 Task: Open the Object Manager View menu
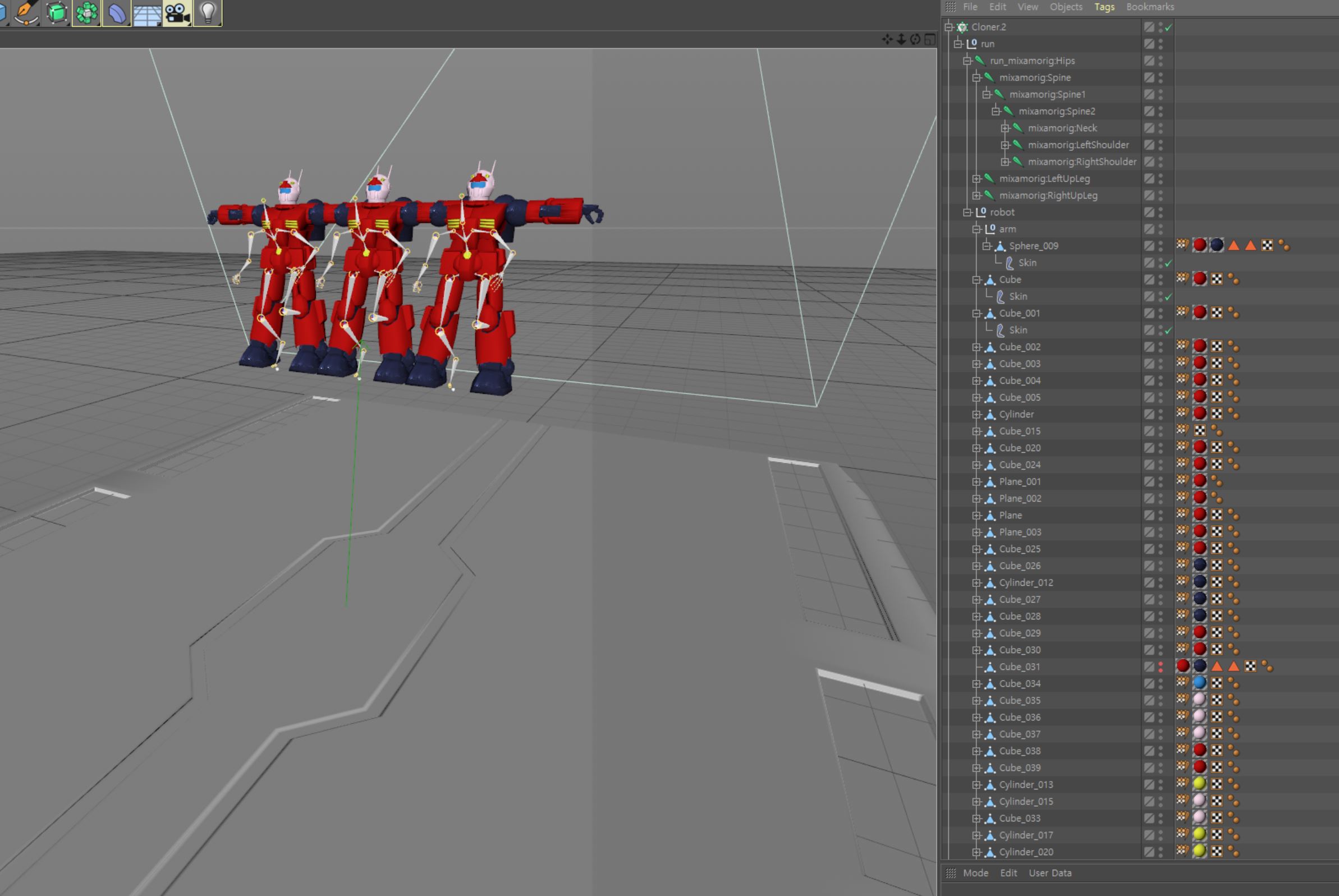click(1028, 7)
